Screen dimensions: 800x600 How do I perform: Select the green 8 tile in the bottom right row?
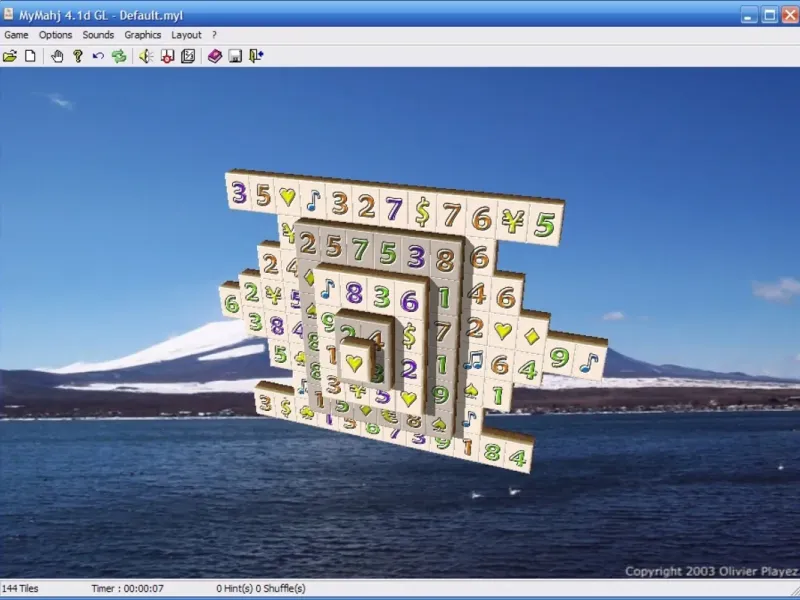(x=492, y=452)
